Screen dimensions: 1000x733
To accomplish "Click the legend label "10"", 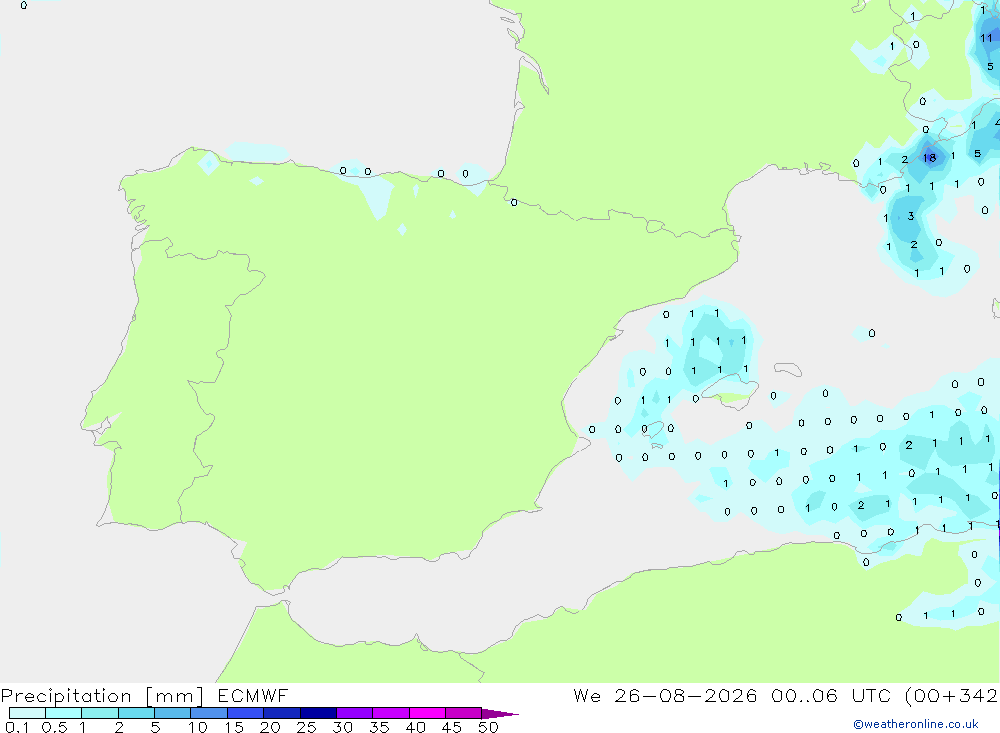I will coord(197,727).
